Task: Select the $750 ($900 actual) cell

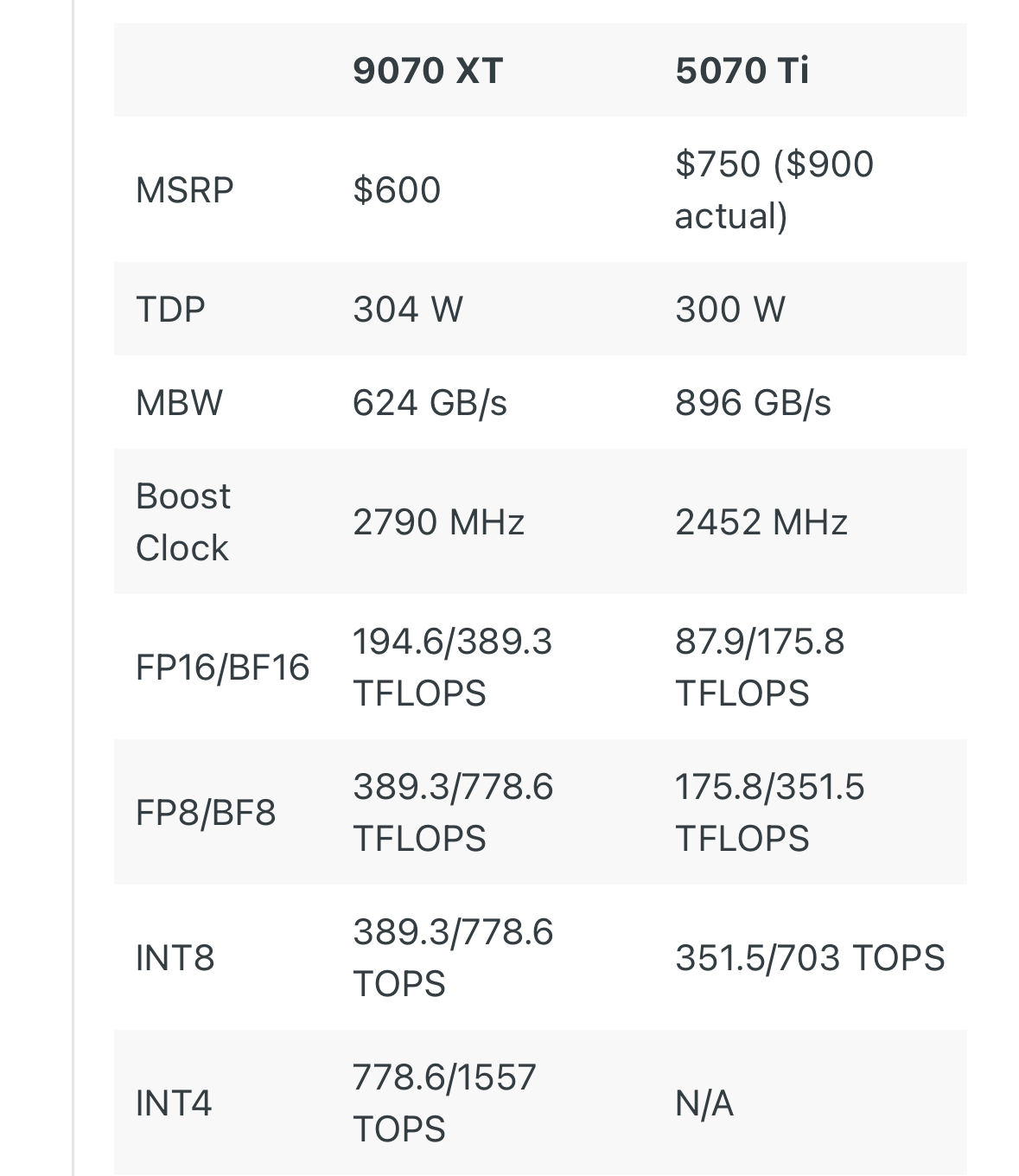Action: point(774,190)
